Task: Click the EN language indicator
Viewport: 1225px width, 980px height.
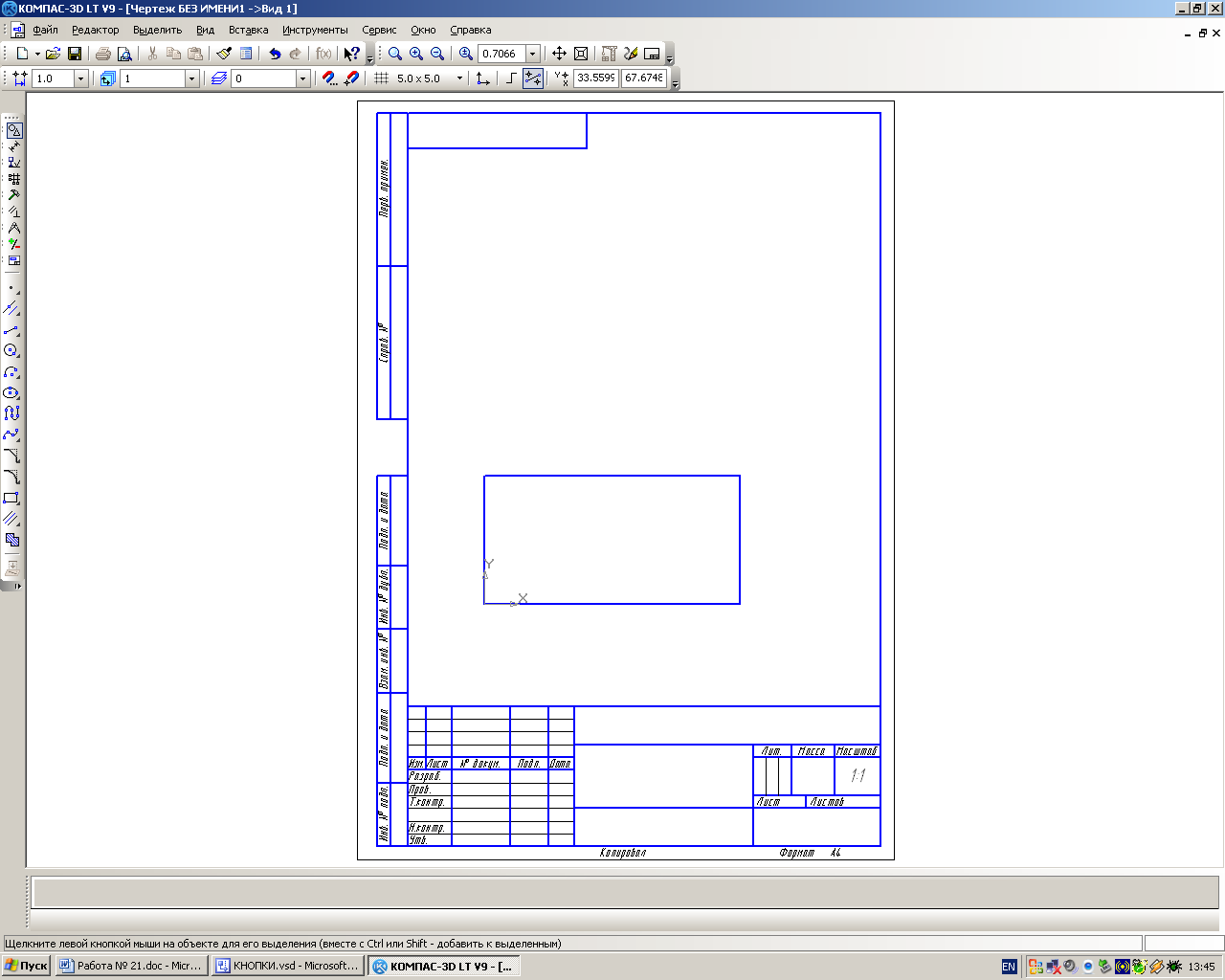Action: [x=1009, y=967]
